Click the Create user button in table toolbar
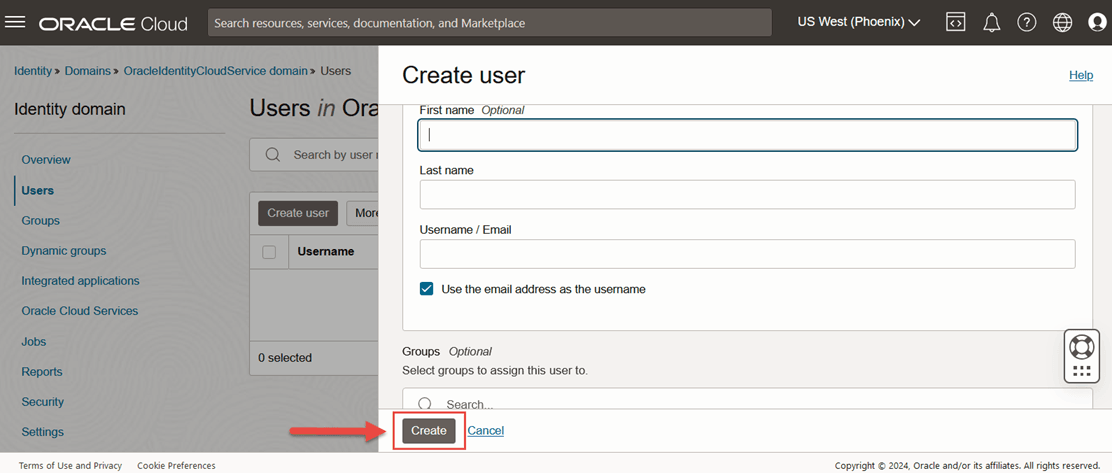This screenshot has width=1112, height=473. coord(298,213)
